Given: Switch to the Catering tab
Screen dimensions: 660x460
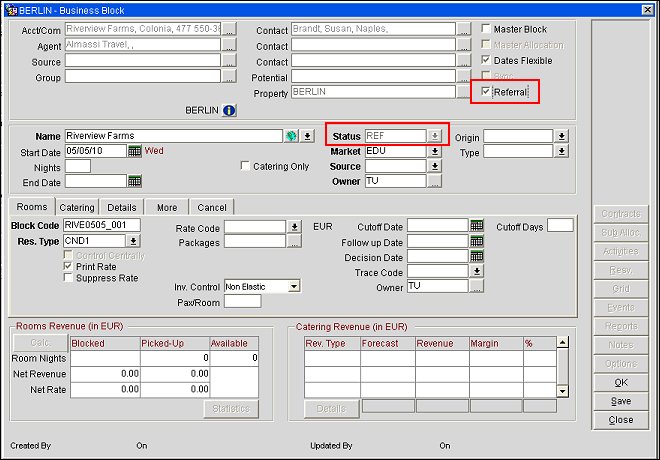Looking at the screenshot, I should tap(76, 207).
